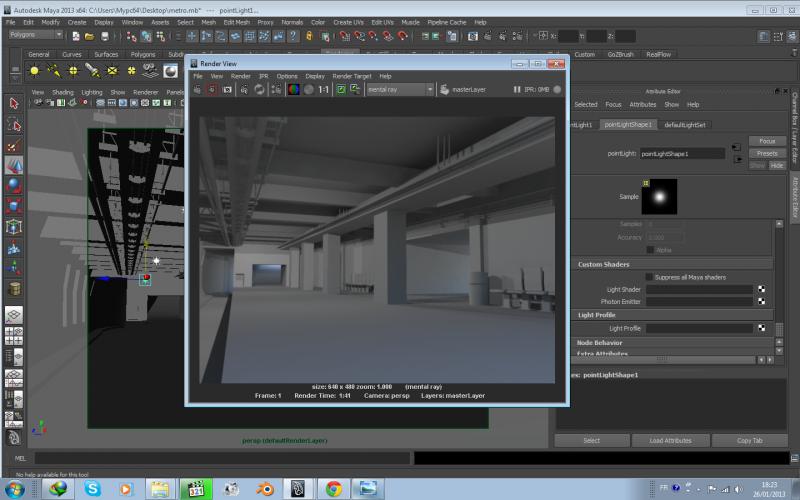Screen dimensions: 800x500
Task: Click the ambient light shelf icon
Action: pyautogui.click(x=34, y=71)
